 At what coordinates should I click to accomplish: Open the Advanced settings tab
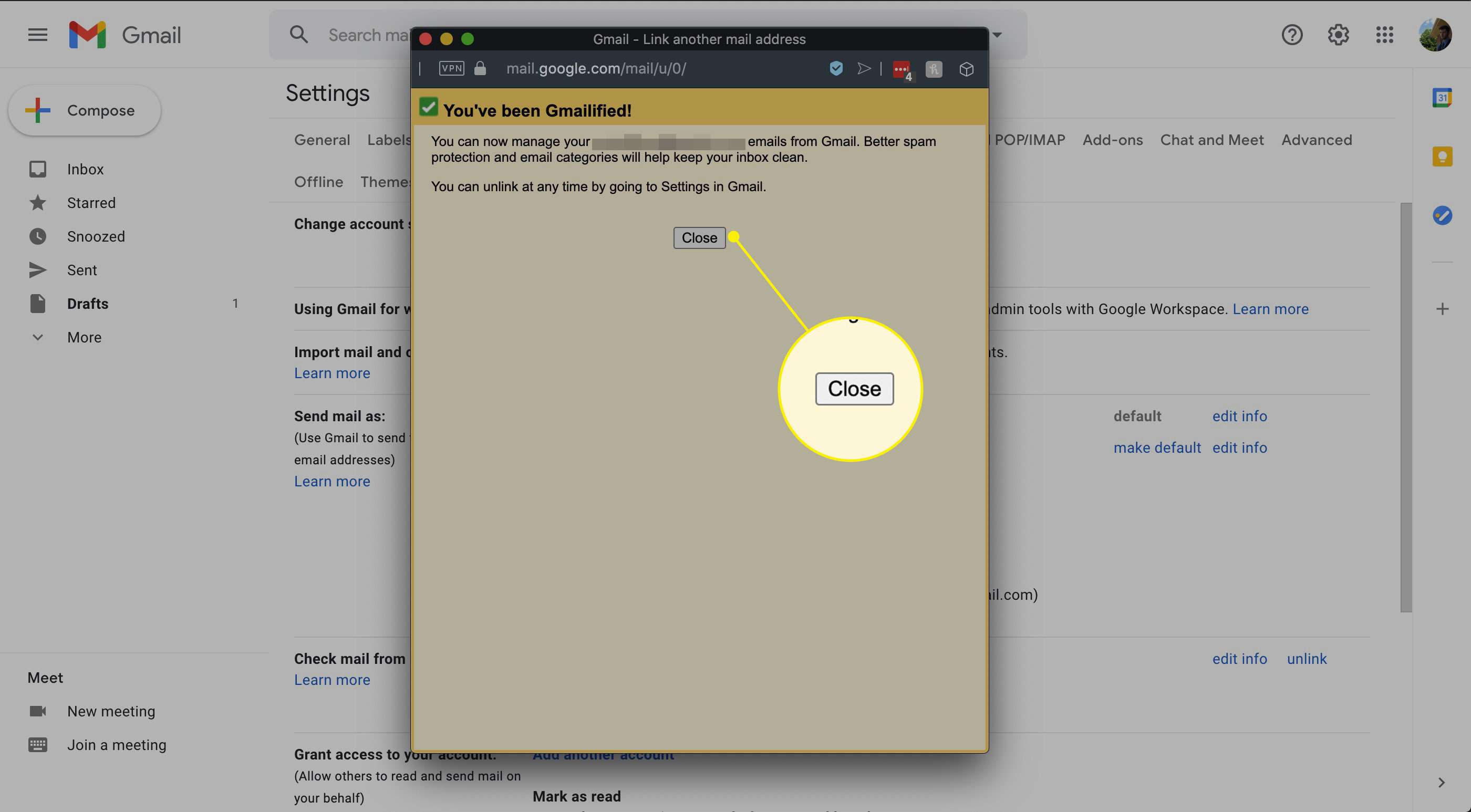tap(1316, 140)
